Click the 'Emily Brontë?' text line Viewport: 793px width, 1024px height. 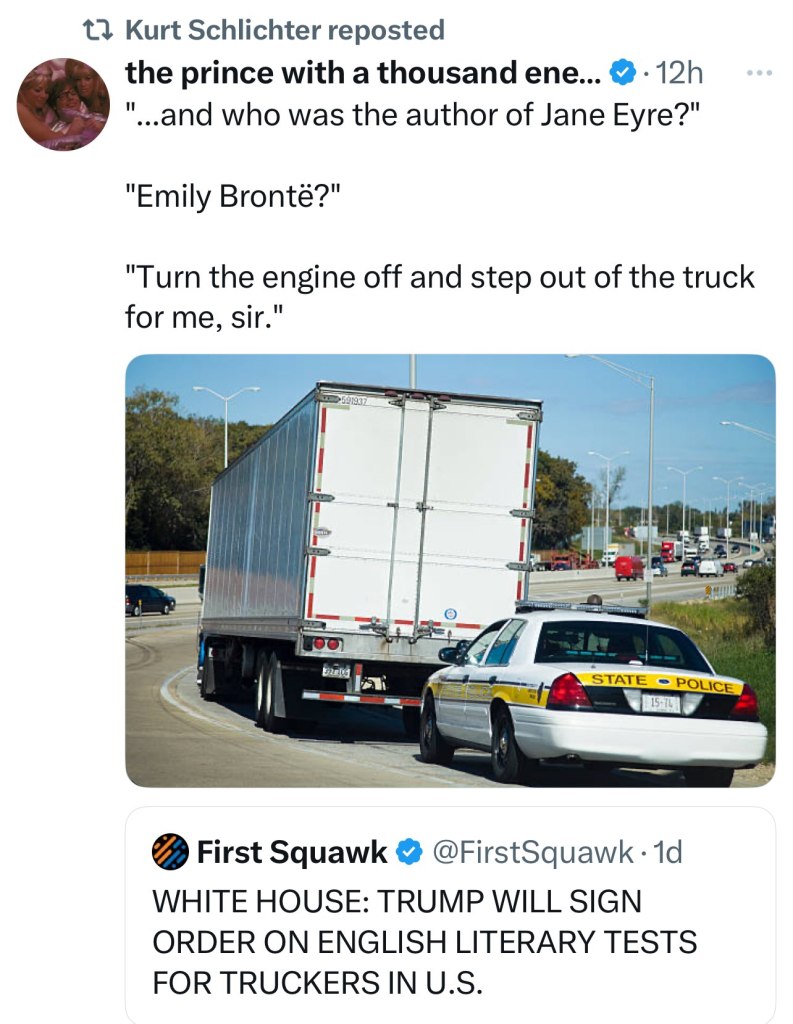tap(233, 196)
